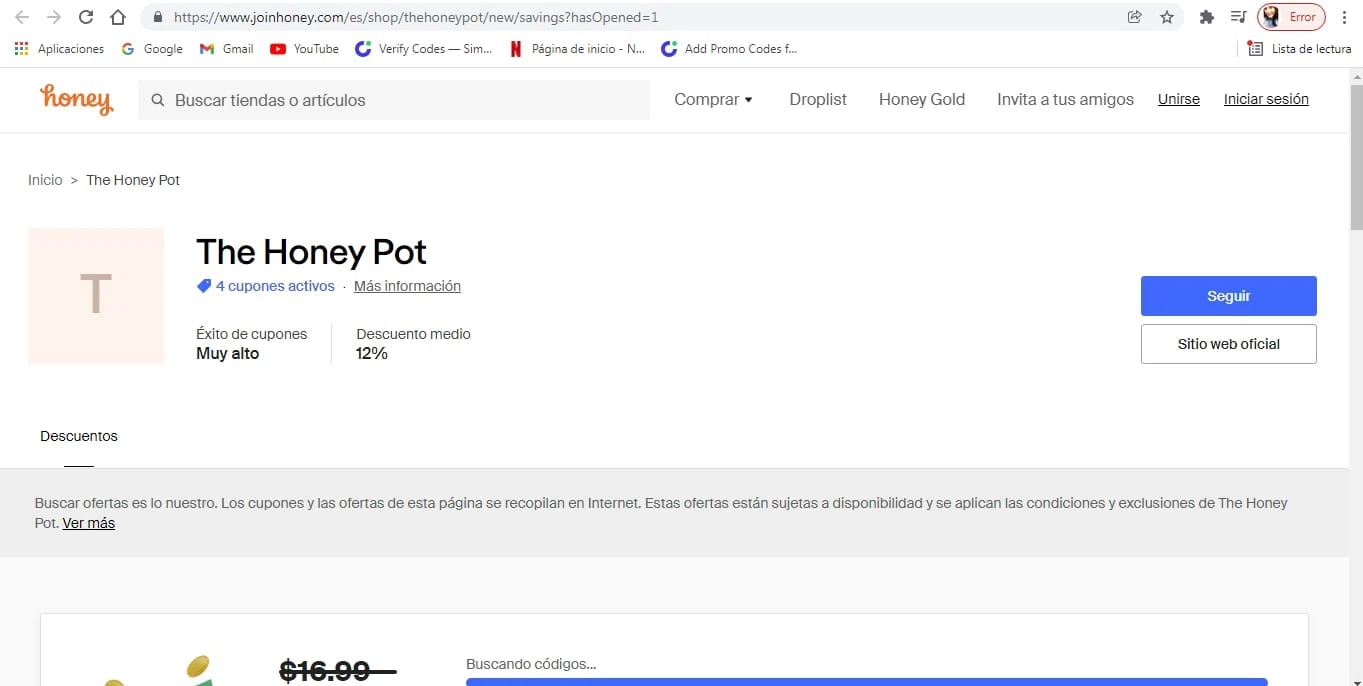Click The Honey Pot breadcrumb text
Image resolution: width=1363 pixels, height=686 pixels.
click(133, 180)
